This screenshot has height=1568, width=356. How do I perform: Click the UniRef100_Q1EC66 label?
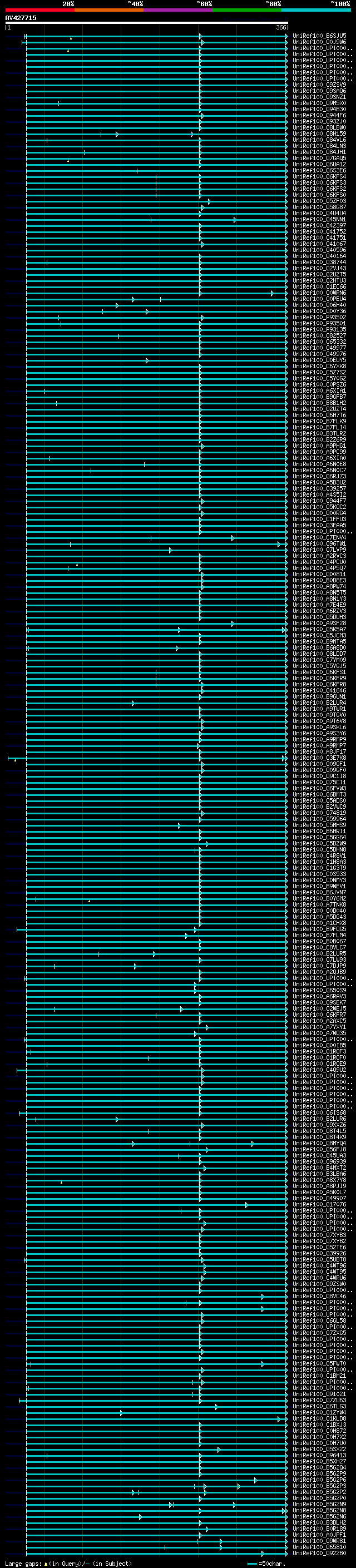[319, 286]
